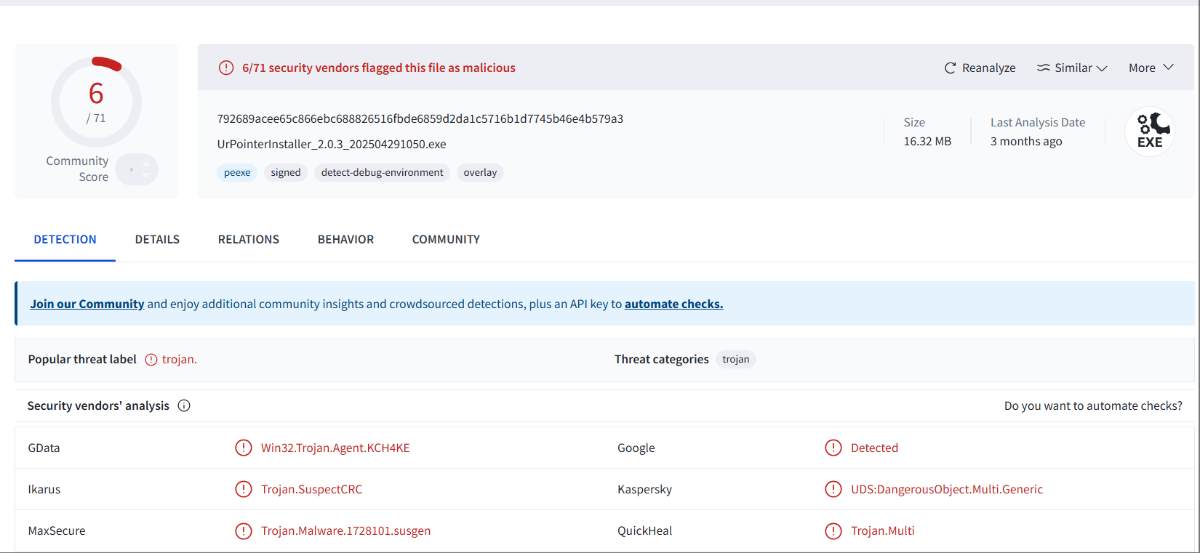
Task: Click the EXE file type icon
Action: [1150, 131]
